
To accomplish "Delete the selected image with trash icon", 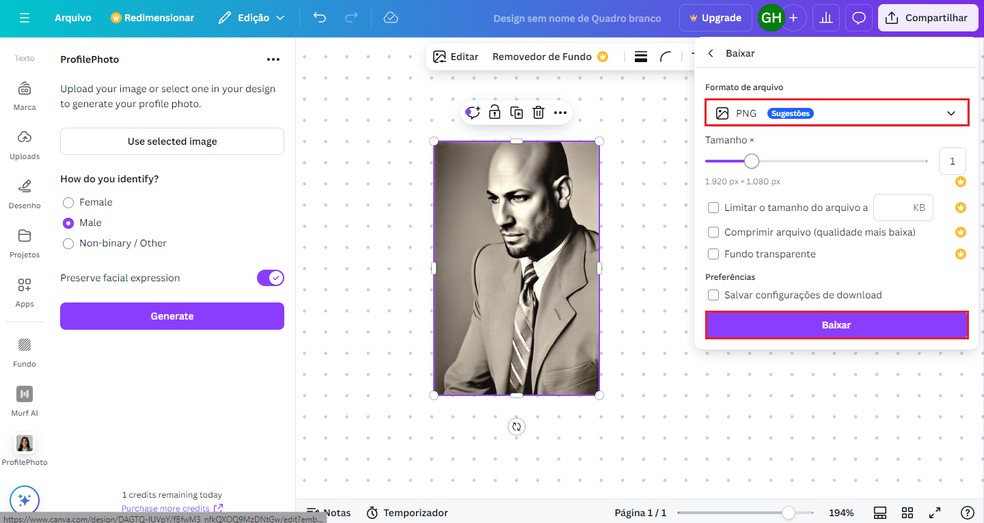I will pos(538,112).
